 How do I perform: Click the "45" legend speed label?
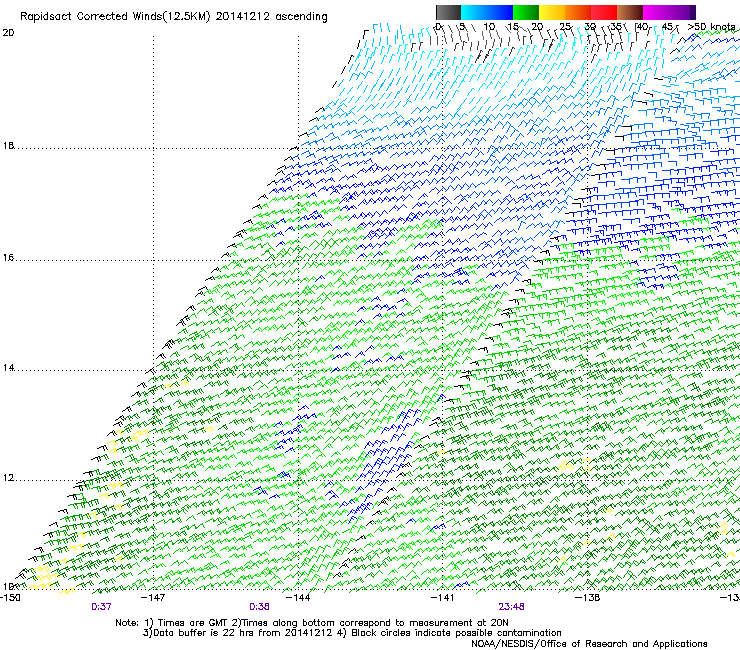click(x=667, y=27)
